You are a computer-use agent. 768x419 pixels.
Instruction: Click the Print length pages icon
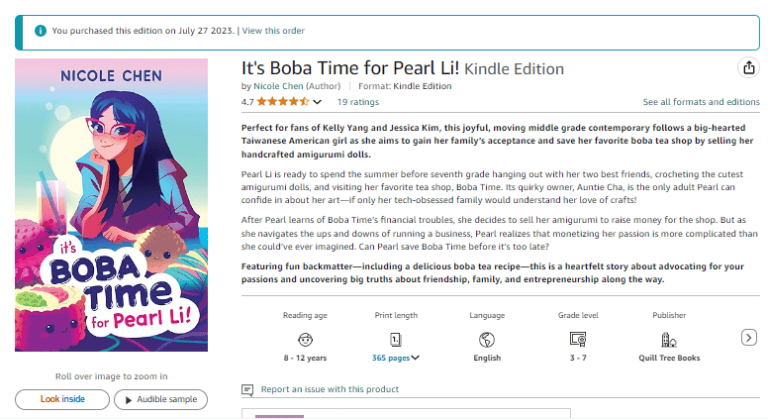(395, 339)
